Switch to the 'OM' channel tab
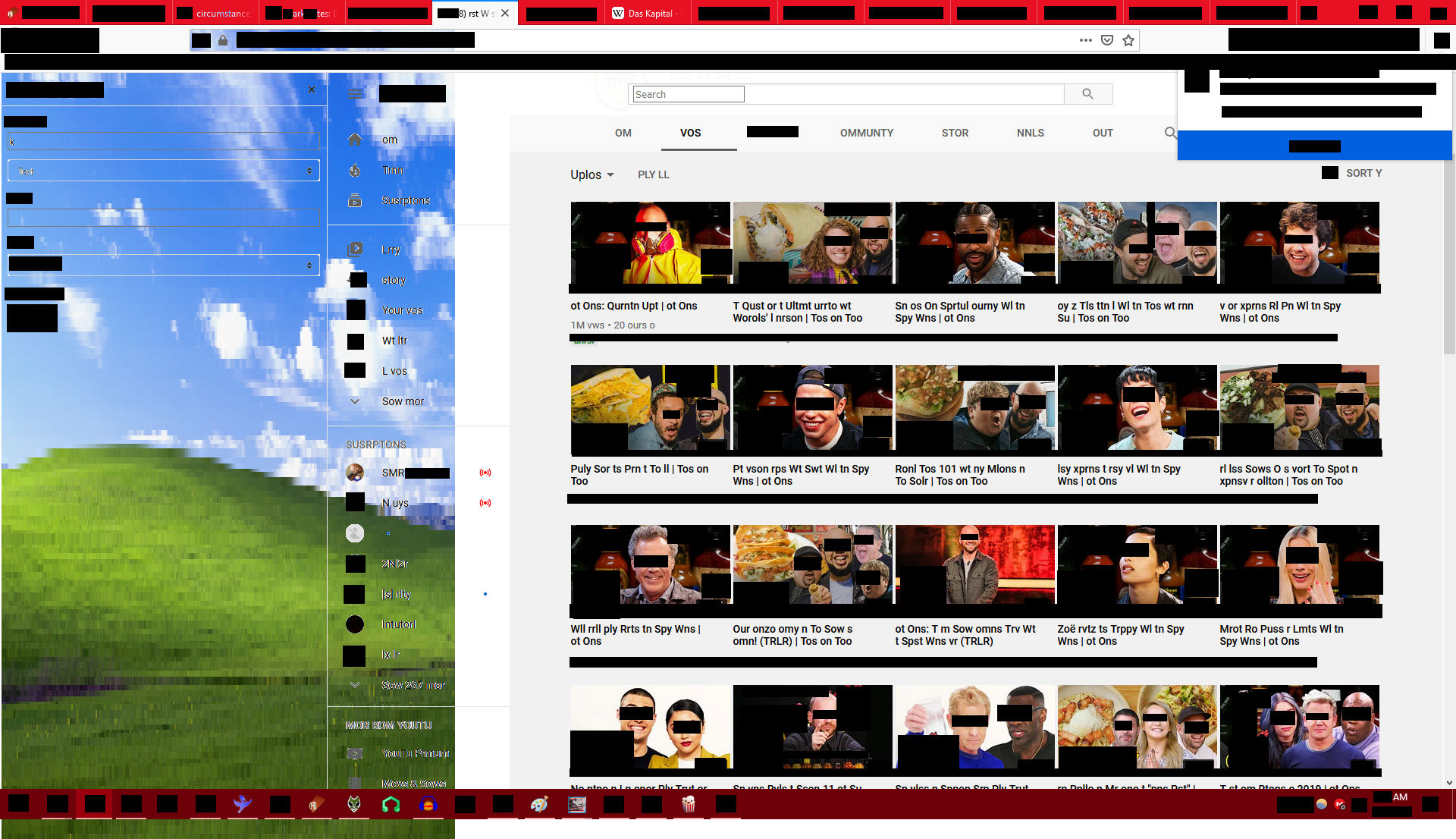1456x839 pixels. 623,133
